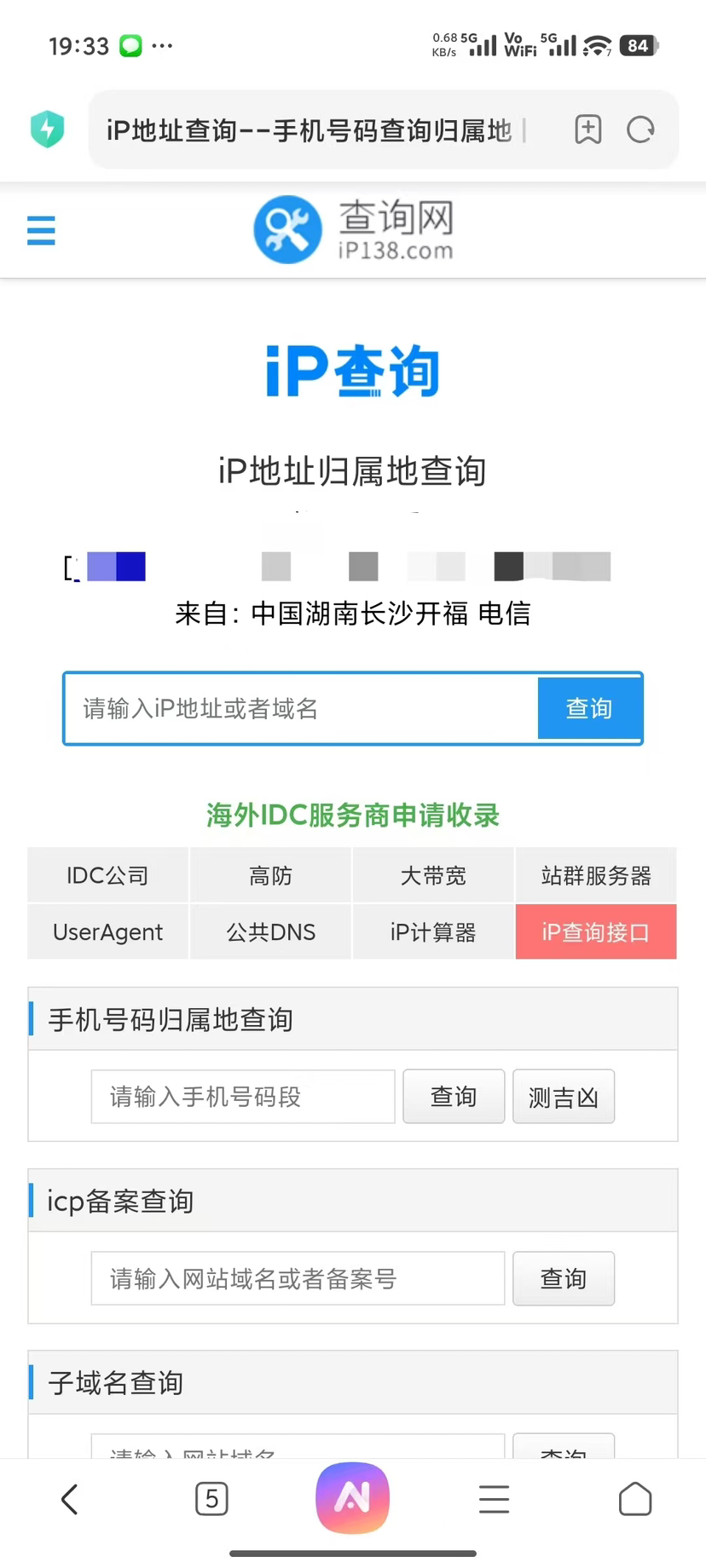706x1568 pixels.
Task: Focus the IP address or domain input
Action: [302, 709]
